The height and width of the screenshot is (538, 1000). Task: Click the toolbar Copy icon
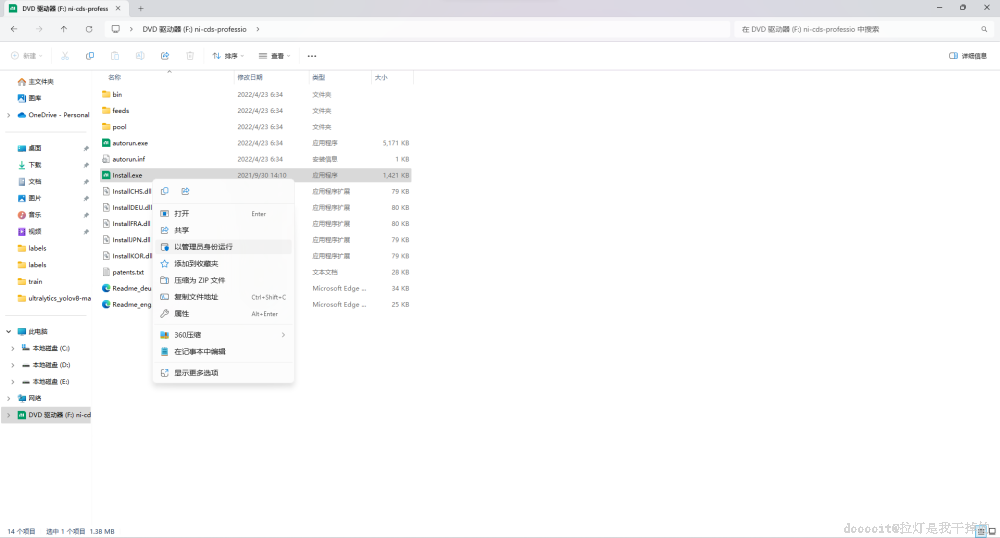tap(90, 56)
